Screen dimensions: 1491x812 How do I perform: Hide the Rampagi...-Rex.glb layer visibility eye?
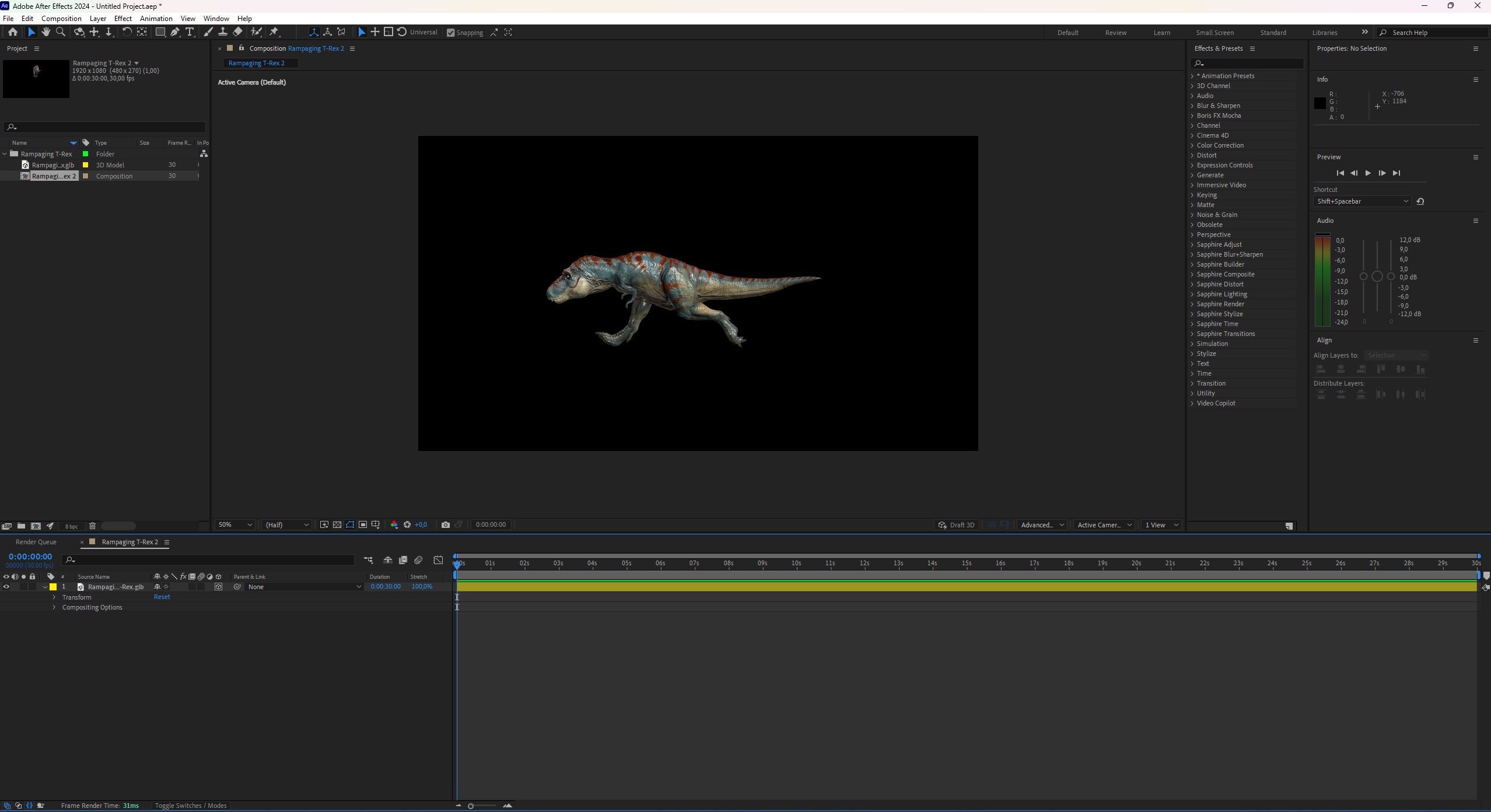(x=6, y=587)
